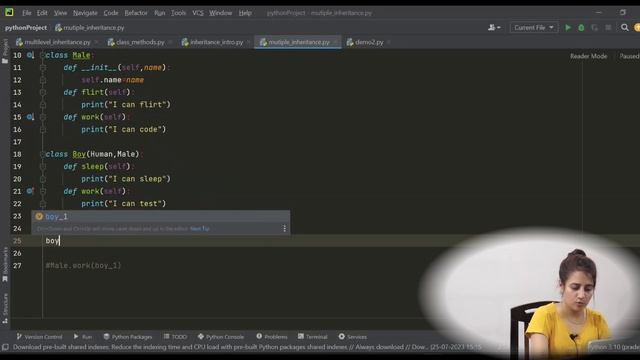Viewport: 640px width, 360px height.
Task: Click the Next Tip link in popup
Action: [x=200, y=229]
